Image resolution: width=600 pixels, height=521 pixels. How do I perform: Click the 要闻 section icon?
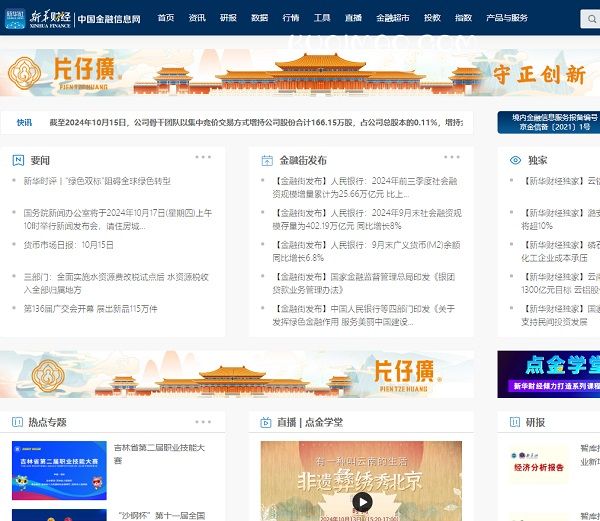(x=18, y=160)
